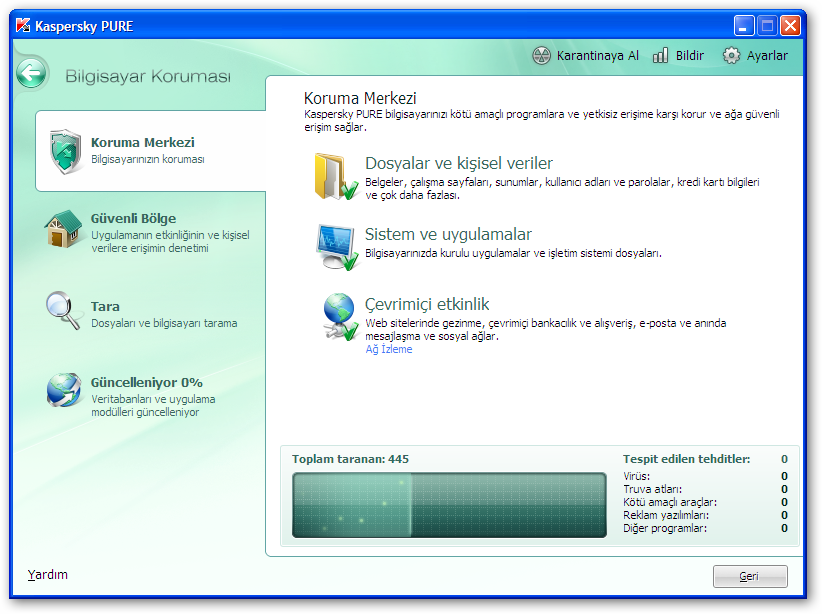Click the Çevrimiçi etkinlik globe icon
822x614 pixels.
pyautogui.click(x=340, y=317)
